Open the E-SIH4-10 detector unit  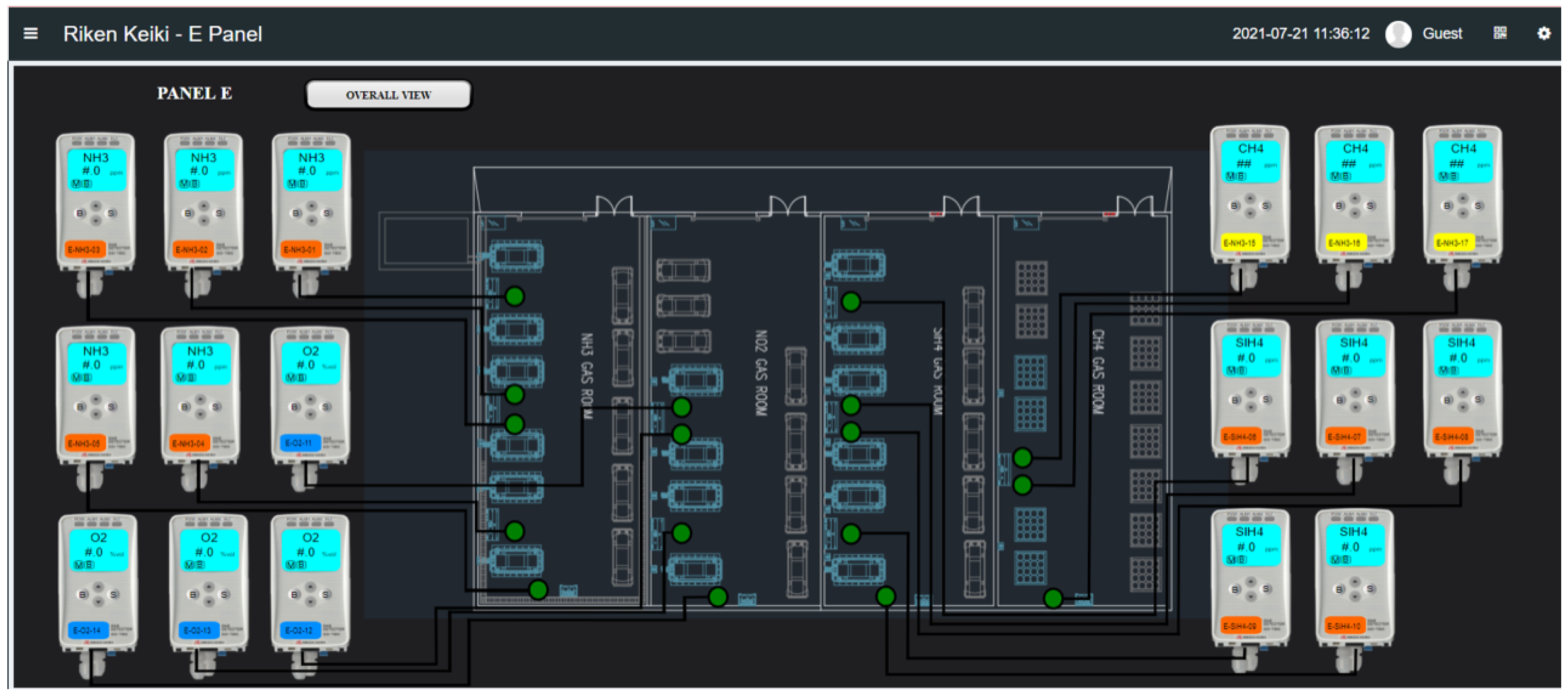click(1354, 578)
